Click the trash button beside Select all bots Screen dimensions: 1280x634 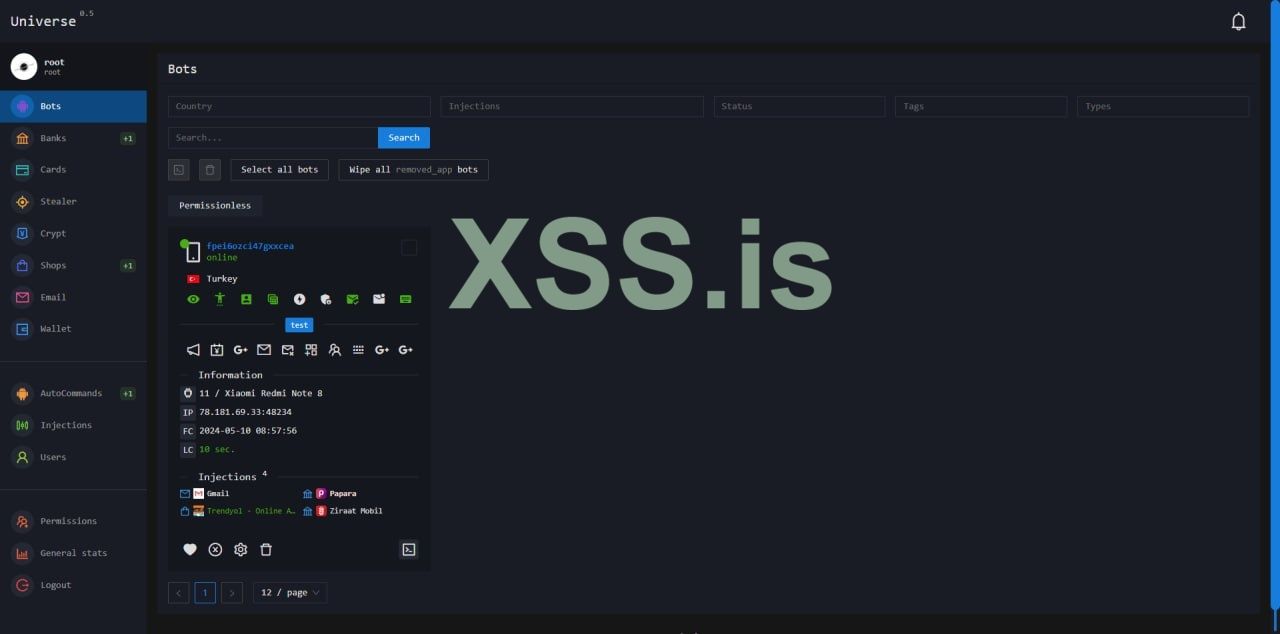(209, 170)
